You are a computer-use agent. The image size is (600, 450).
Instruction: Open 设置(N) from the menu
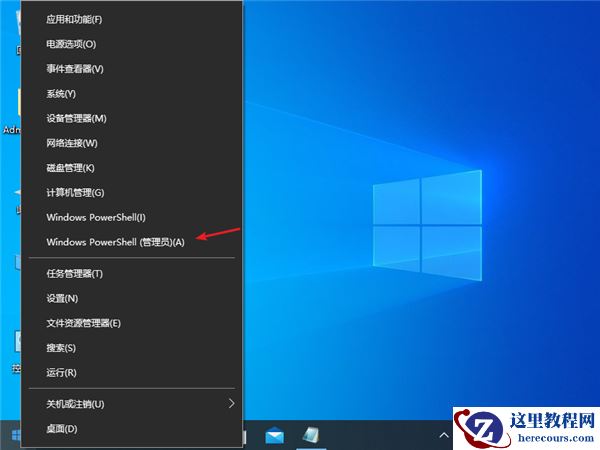pos(132,298)
